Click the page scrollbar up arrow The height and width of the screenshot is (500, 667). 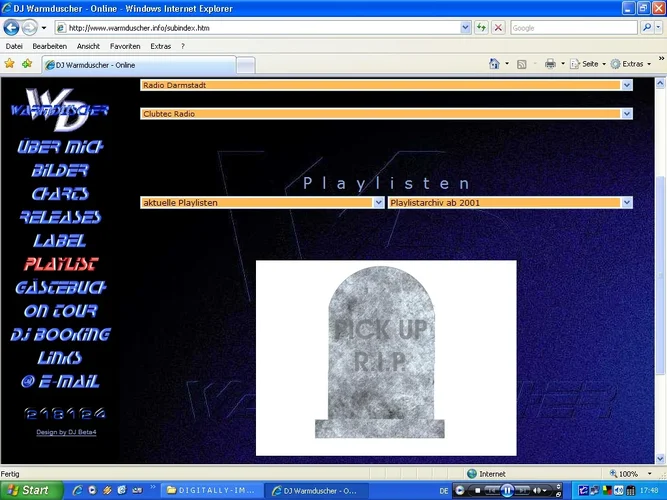point(660,83)
